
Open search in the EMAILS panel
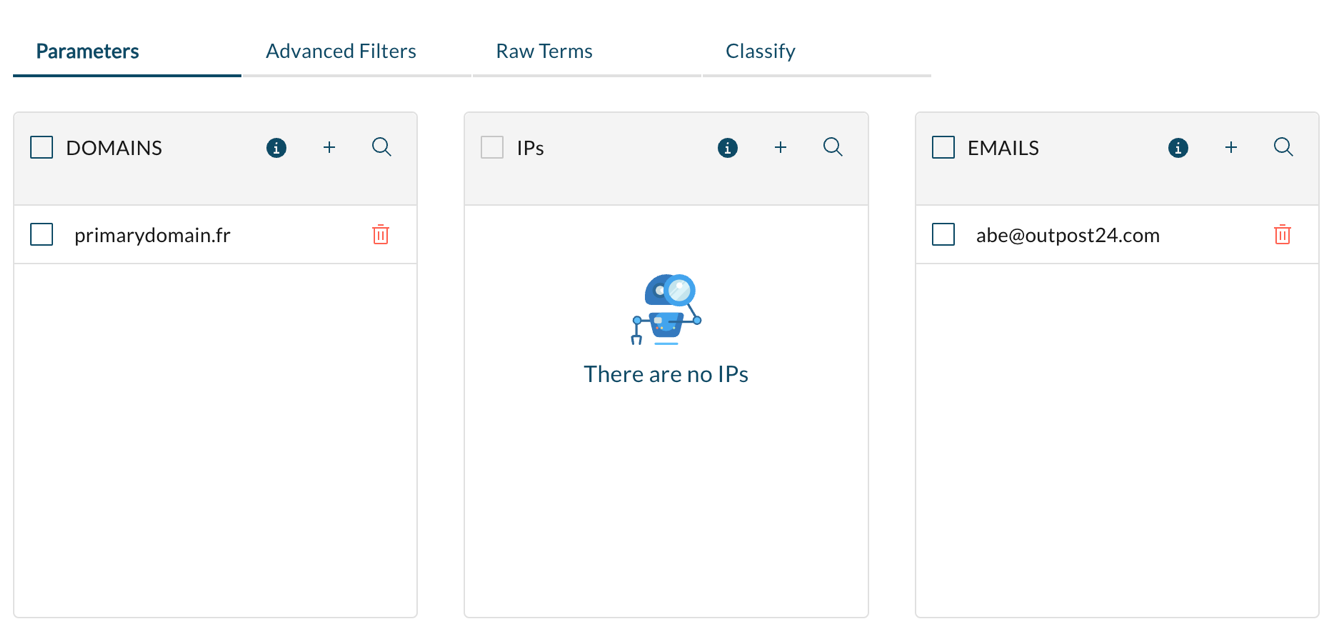point(1283,147)
